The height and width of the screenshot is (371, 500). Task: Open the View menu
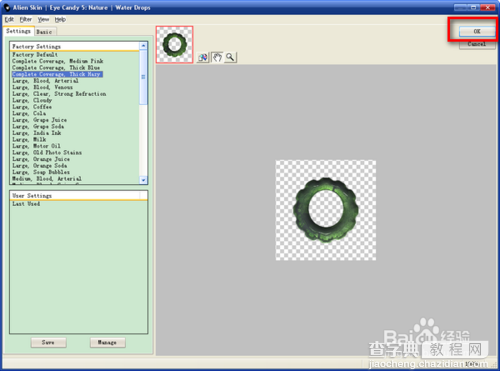click(x=43, y=19)
